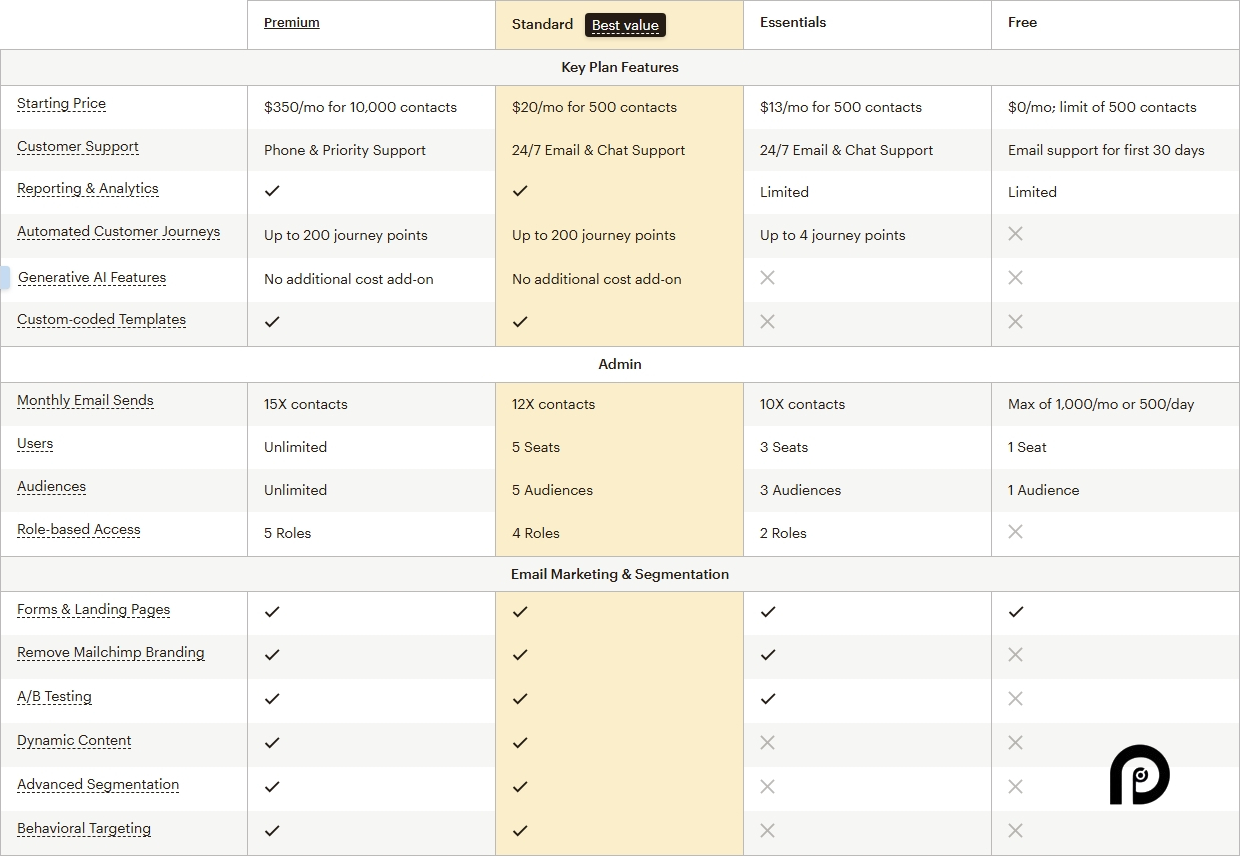
Task: Open the Monthly Email Sends definition
Action: [x=85, y=400]
